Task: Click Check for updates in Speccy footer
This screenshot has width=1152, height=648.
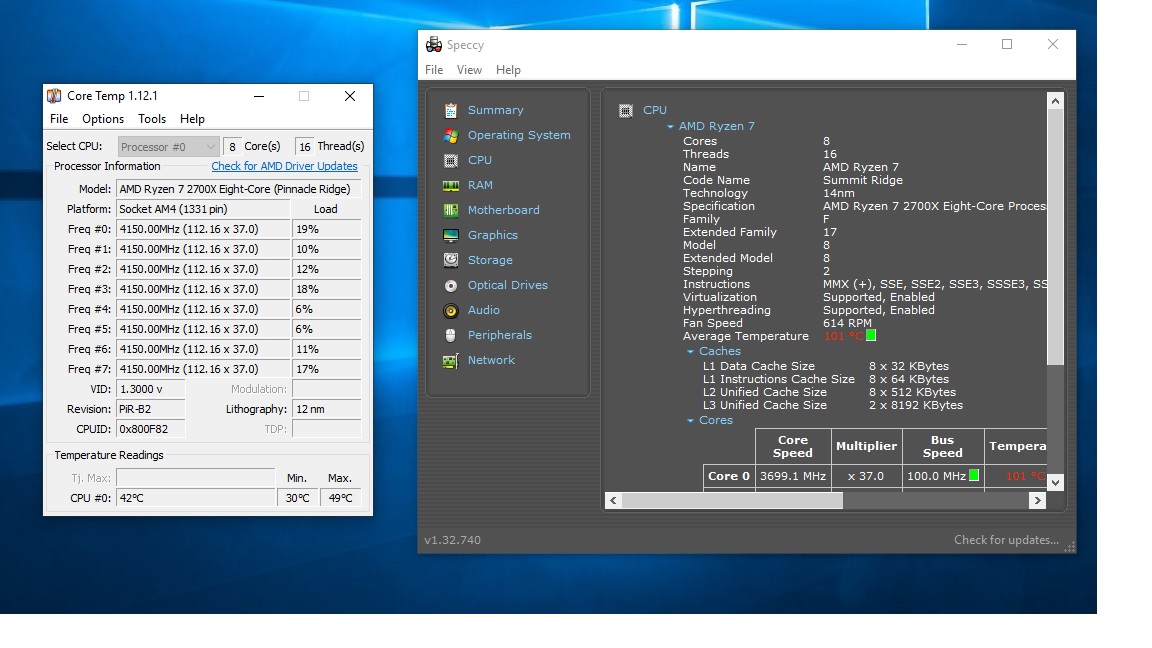Action: pos(1007,540)
